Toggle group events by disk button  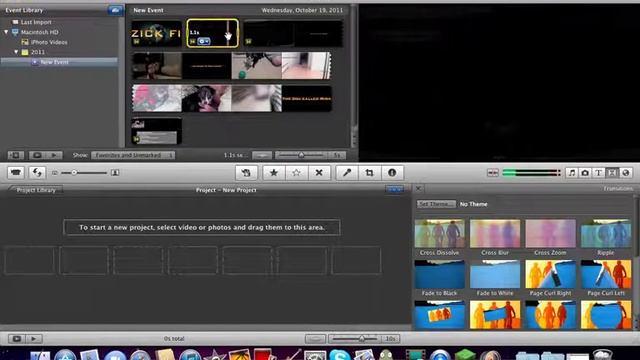click(115, 10)
